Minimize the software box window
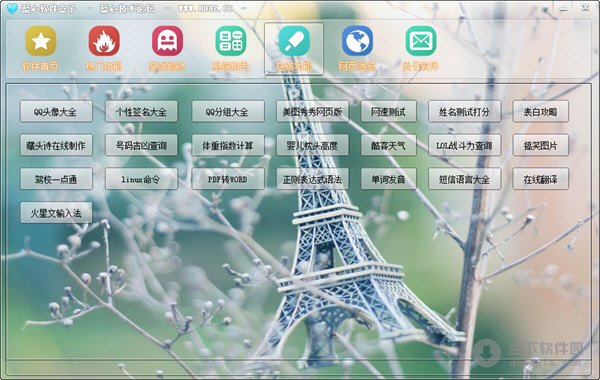 pos(563,8)
